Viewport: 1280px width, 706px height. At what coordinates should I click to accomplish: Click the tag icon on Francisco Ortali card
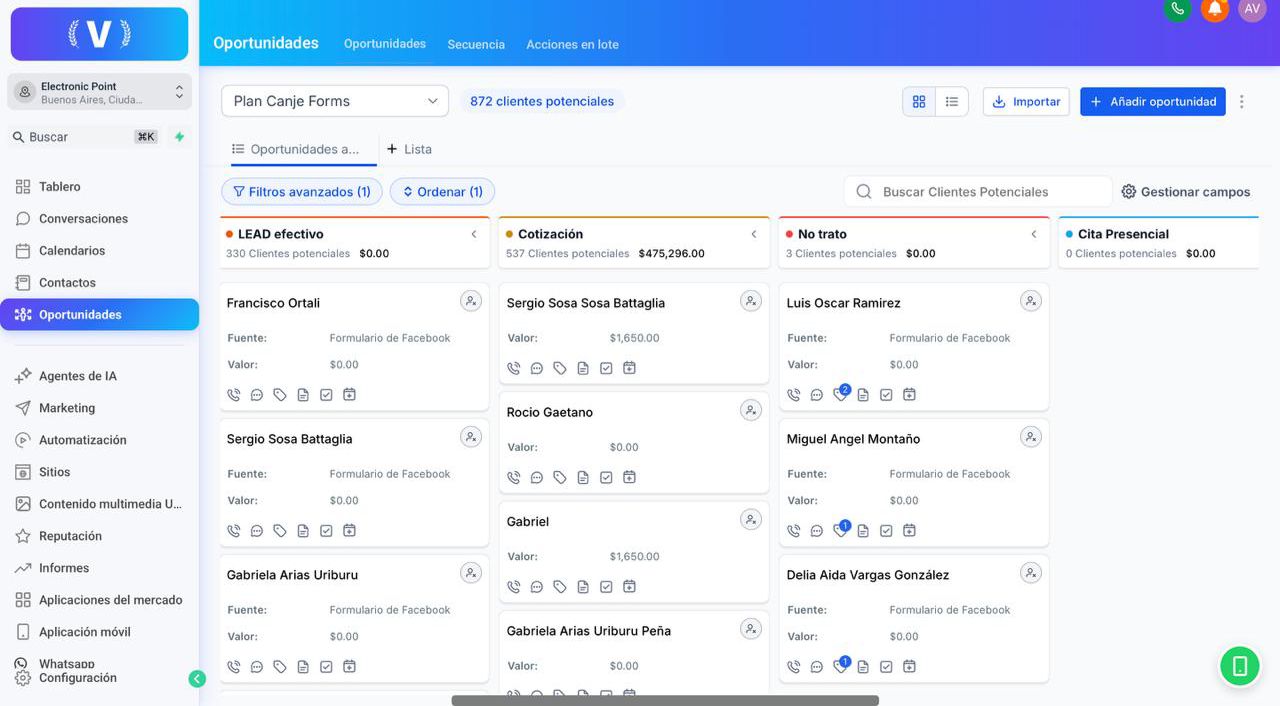pyautogui.click(x=280, y=395)
